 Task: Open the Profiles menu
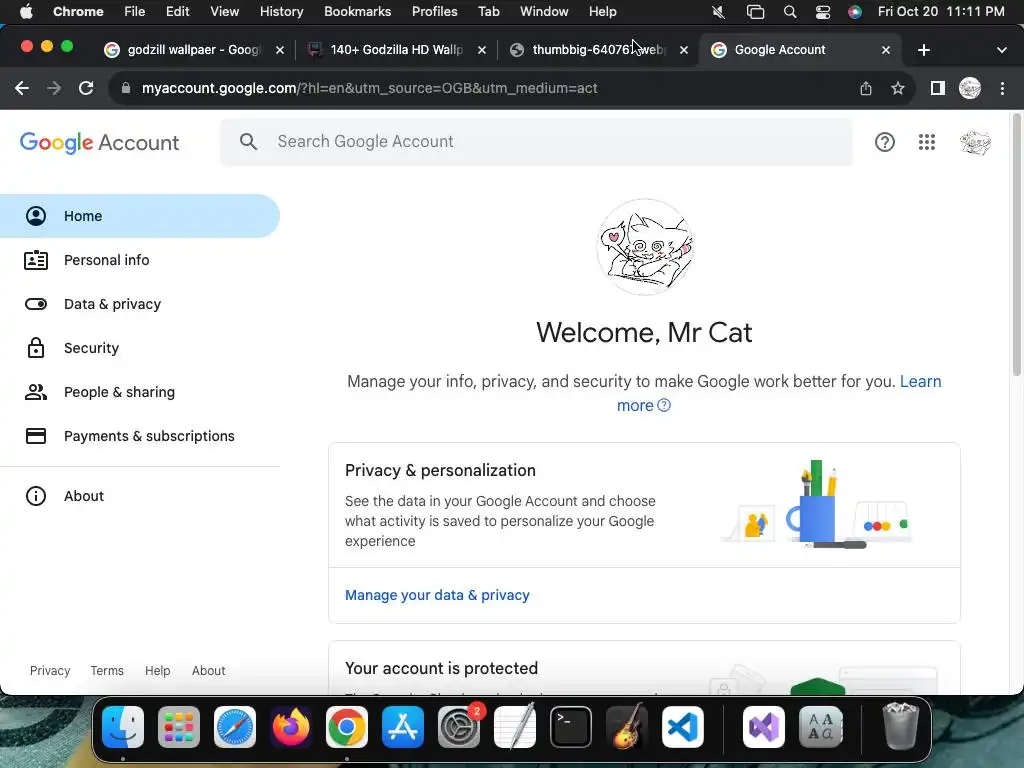434,11
